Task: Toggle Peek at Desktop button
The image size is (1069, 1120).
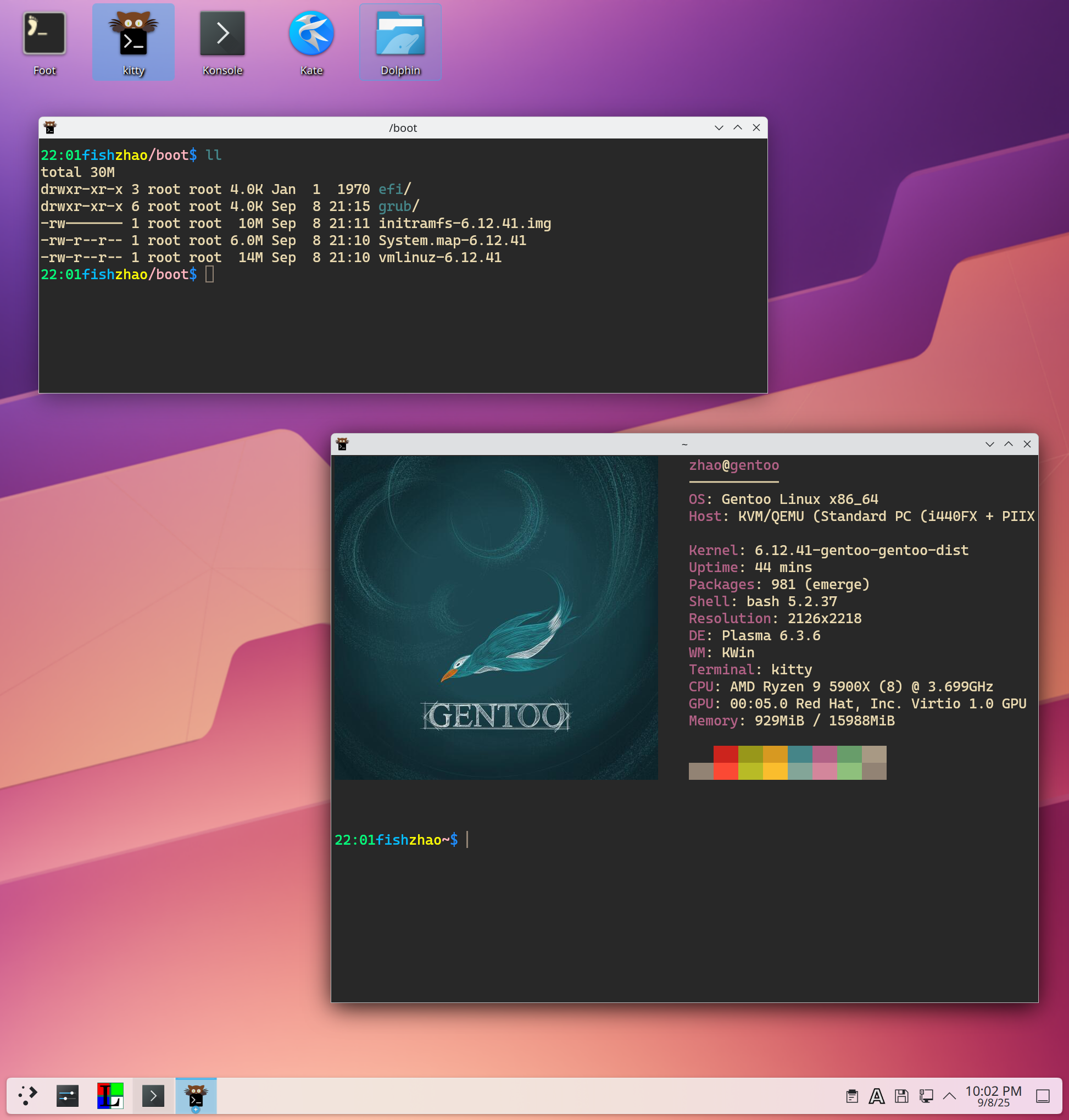Action: 1043,1095
